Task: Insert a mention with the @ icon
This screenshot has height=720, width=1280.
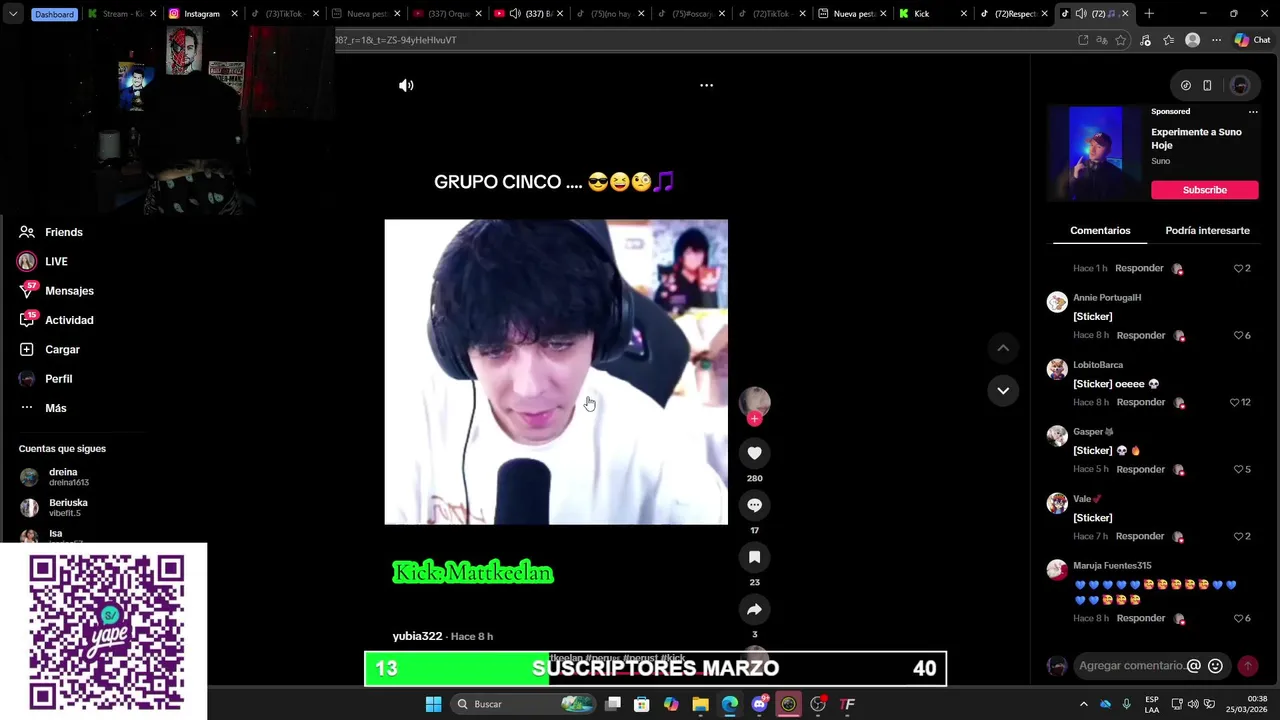Action: click(x=1193, y=666)
